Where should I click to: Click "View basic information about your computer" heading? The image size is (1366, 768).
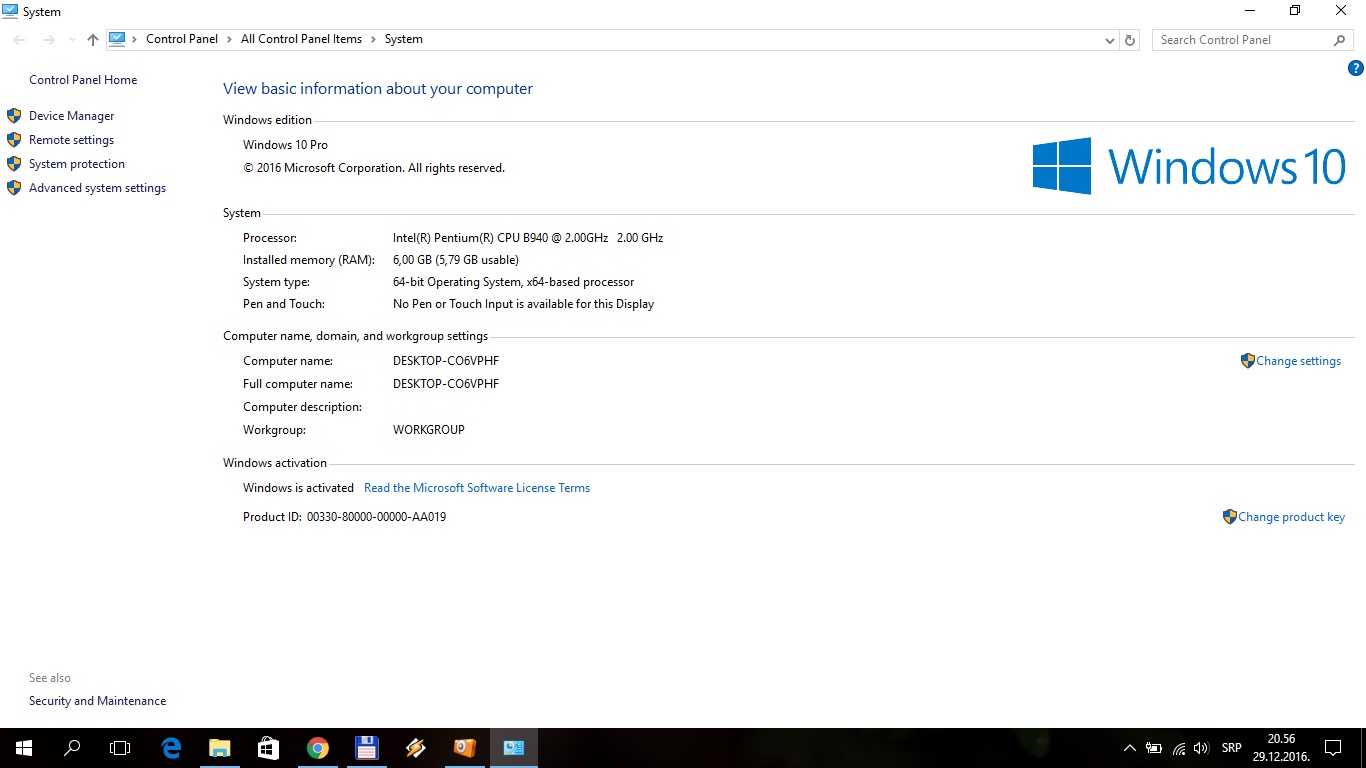pyautogui.click(x=378, y=89)
